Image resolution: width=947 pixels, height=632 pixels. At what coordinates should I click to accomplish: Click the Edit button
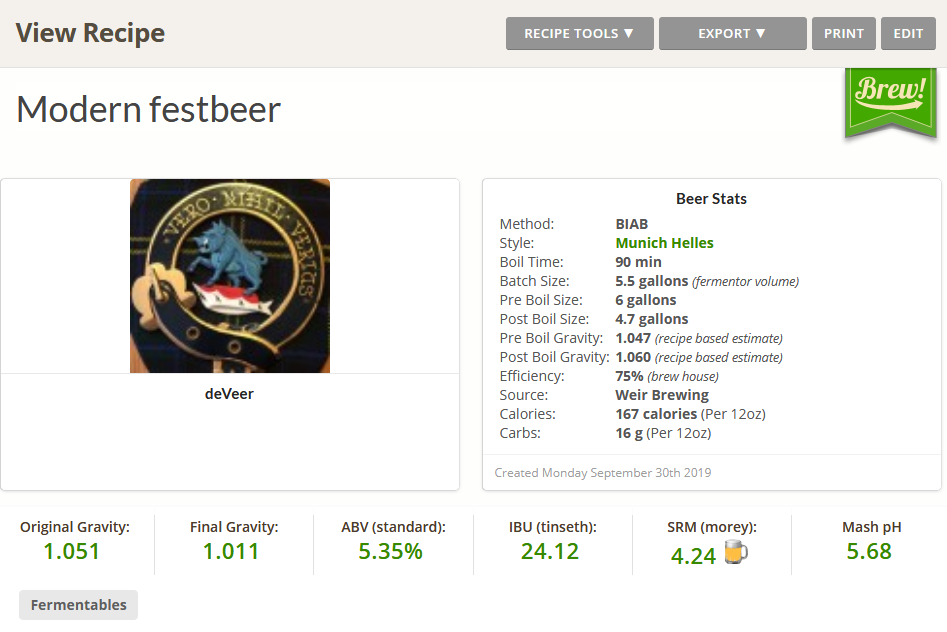[x=908, y=33]
